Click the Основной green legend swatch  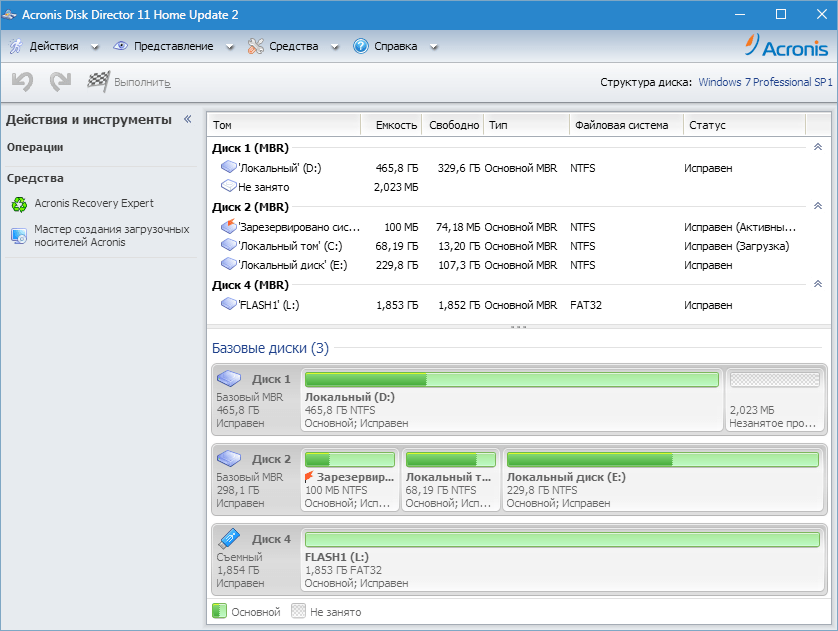click(219, 611)
